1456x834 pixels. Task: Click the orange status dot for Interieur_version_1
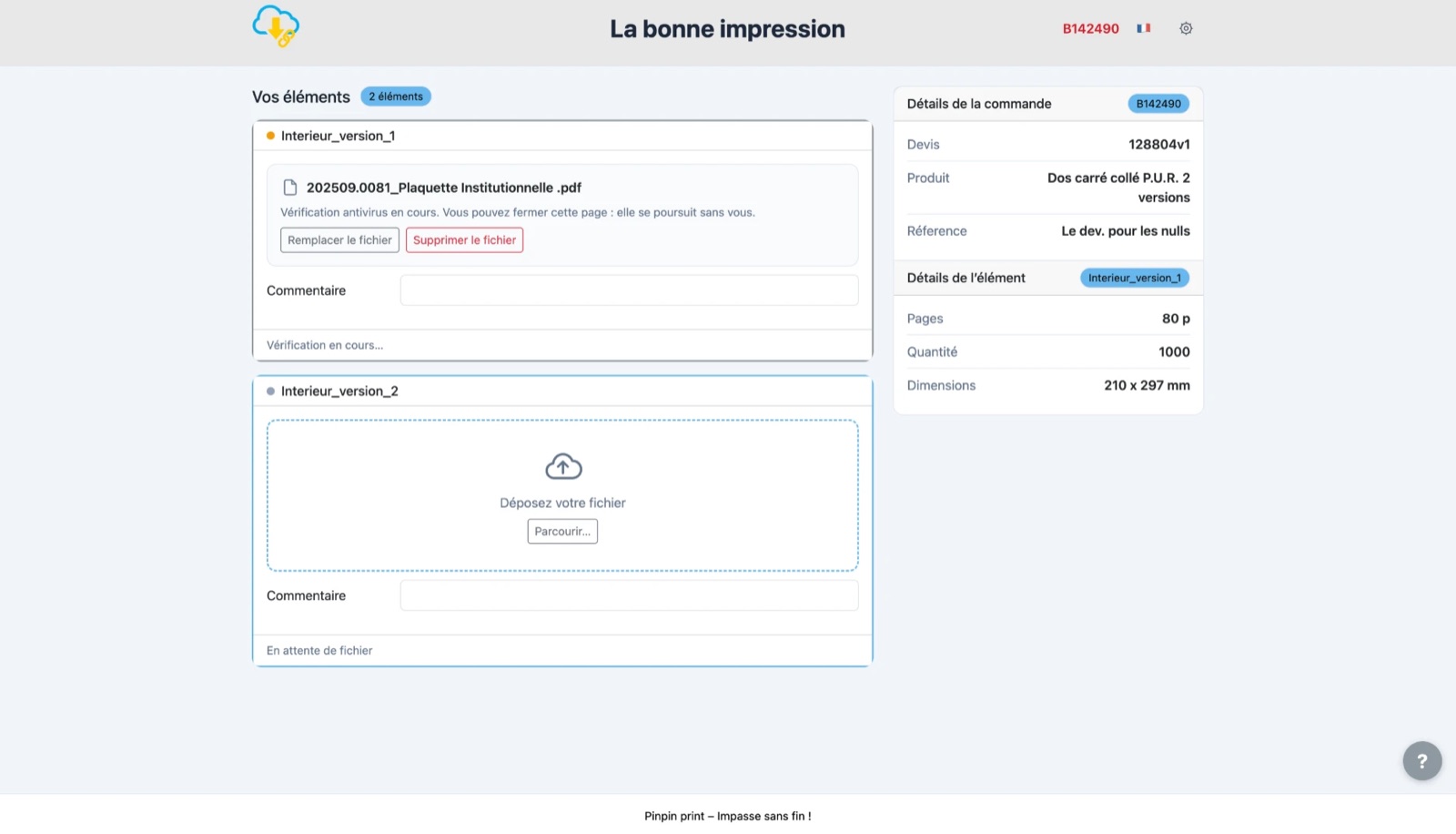pyautogui.click(x=270, y=136)
